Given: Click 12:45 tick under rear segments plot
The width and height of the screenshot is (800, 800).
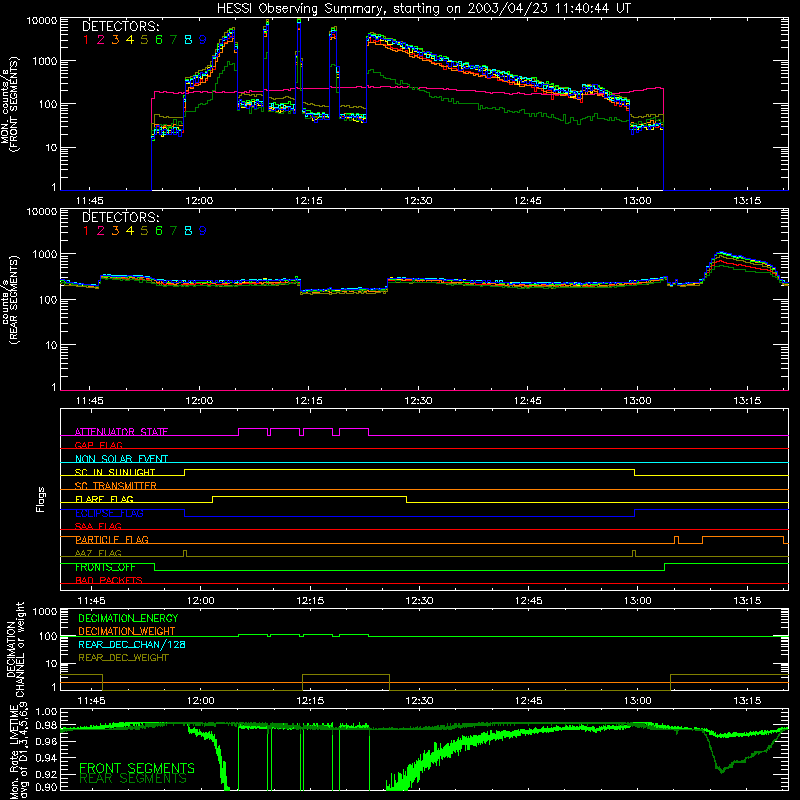Looking at the screenshot, I should [528, 401].
